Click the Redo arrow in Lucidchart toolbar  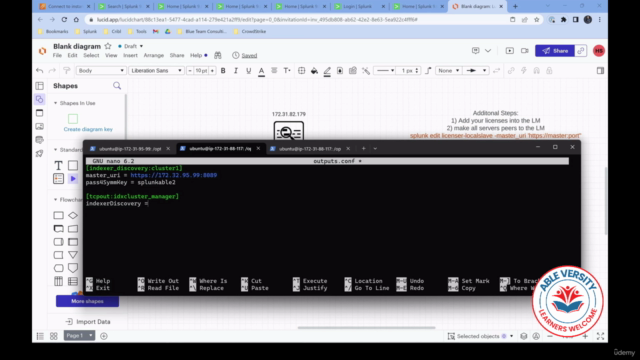click(x=52, y=71)
